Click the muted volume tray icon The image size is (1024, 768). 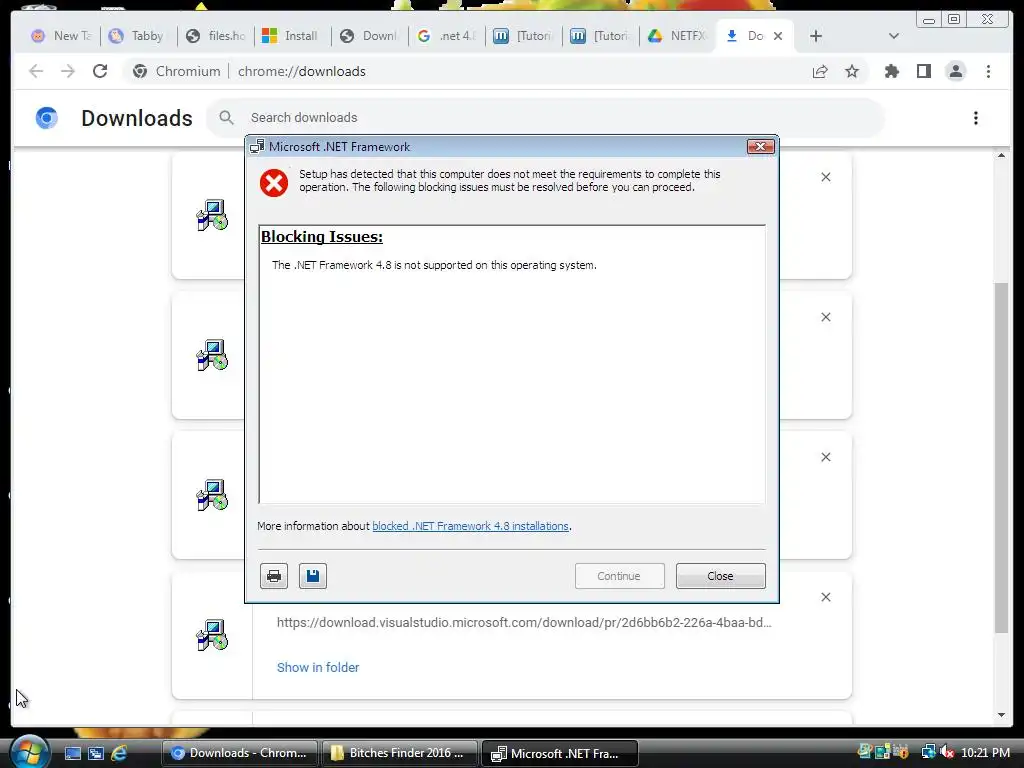pos(947,752)
